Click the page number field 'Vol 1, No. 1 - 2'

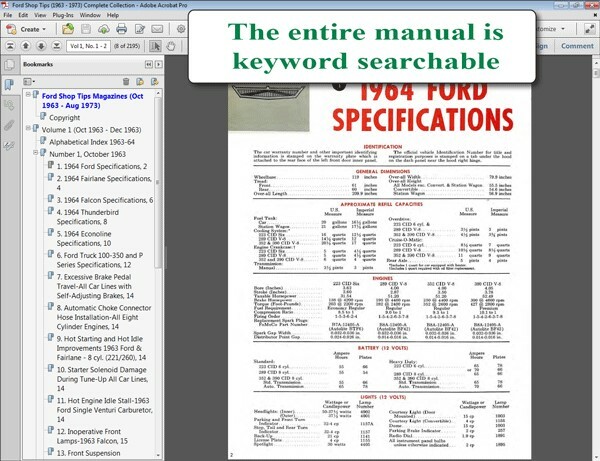point(88,46)
